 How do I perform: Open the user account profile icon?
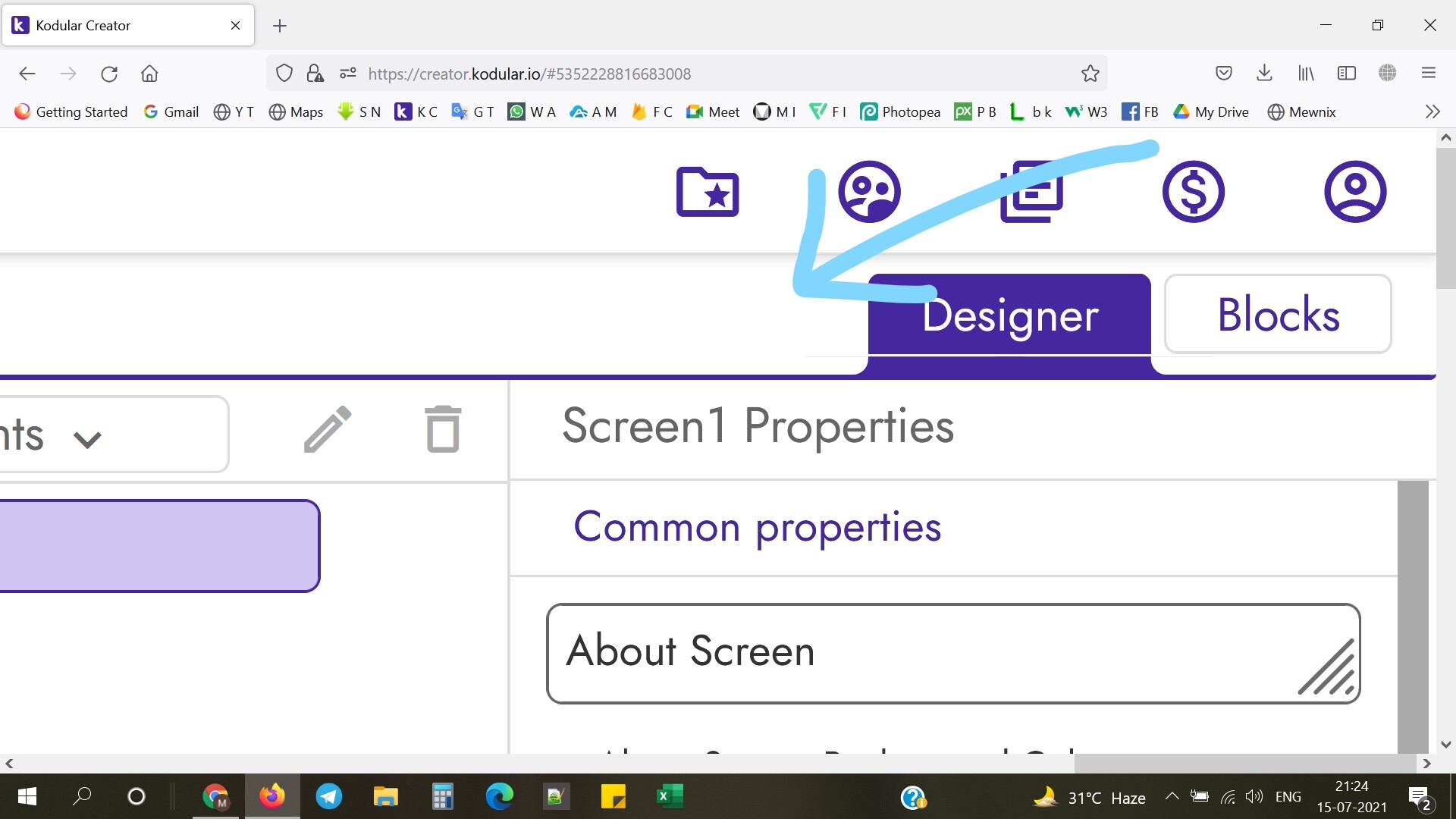click(1355, 191)
